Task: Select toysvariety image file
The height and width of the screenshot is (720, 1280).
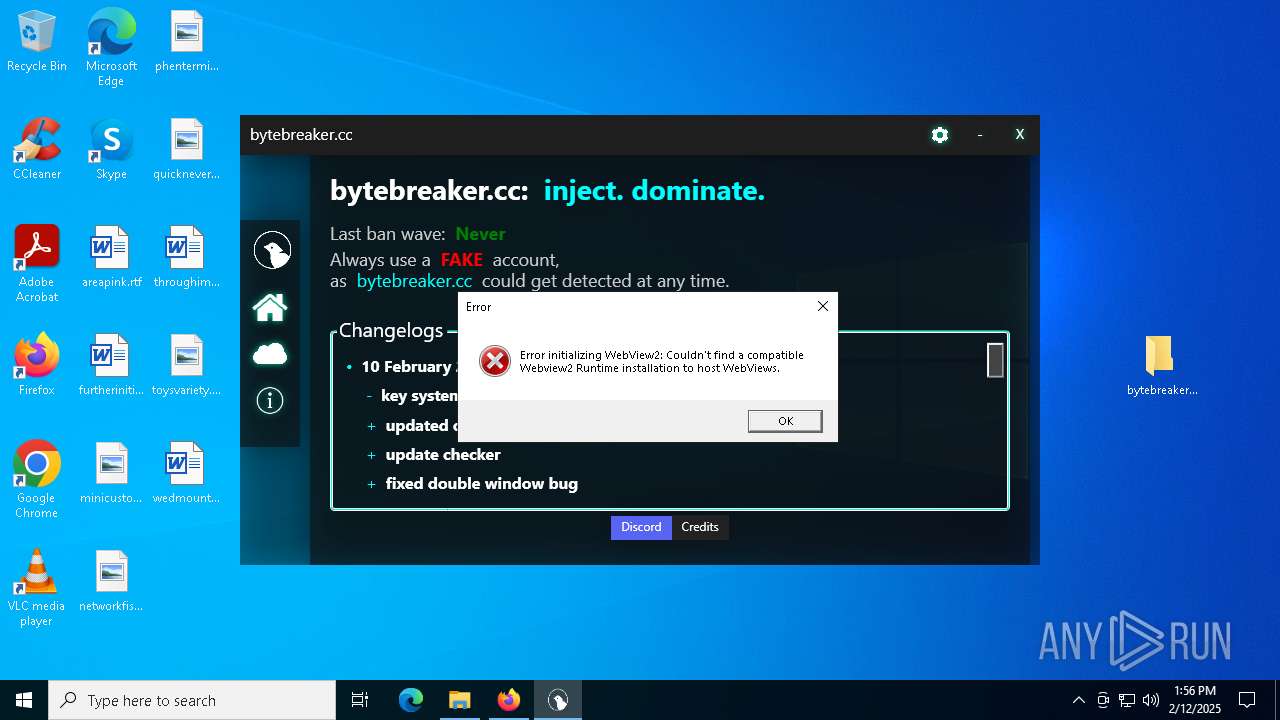Action: (x=187, y=365)
